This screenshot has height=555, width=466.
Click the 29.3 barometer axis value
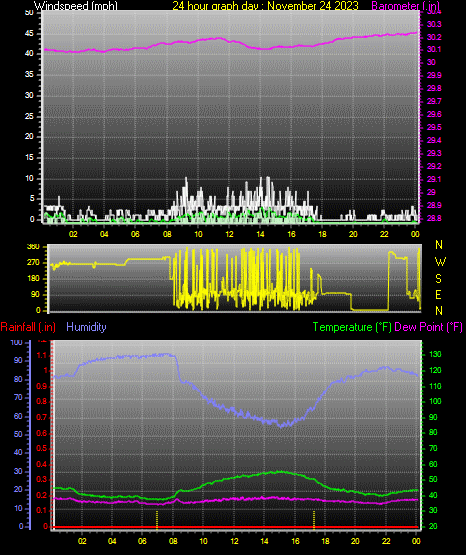click(x=434, y=153)
